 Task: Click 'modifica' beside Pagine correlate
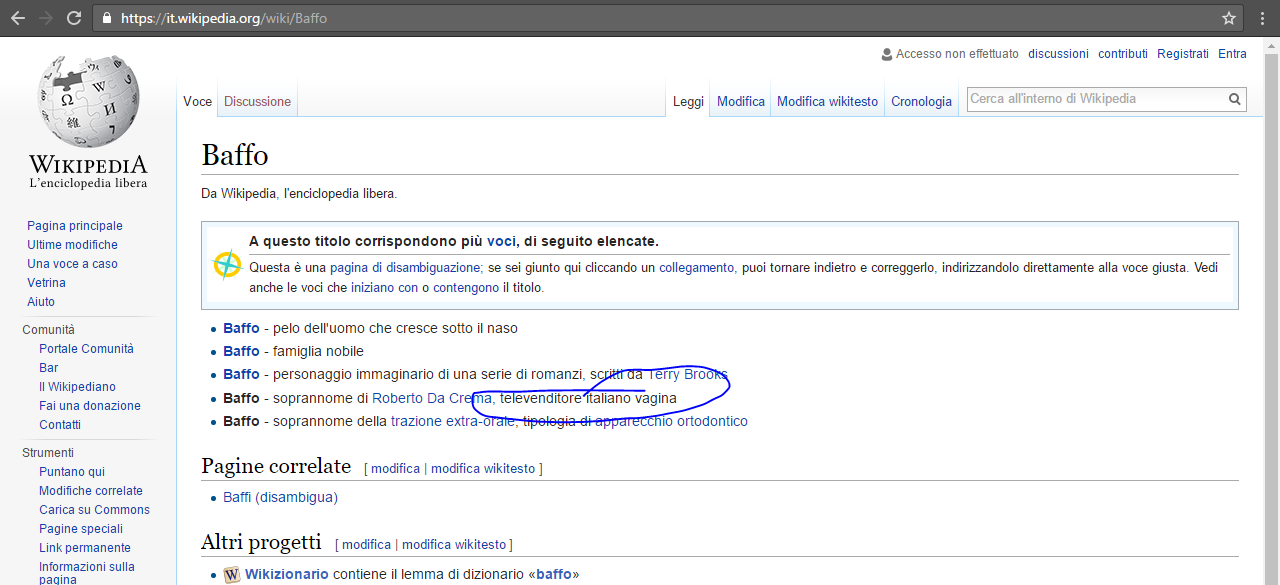(396, 468)
